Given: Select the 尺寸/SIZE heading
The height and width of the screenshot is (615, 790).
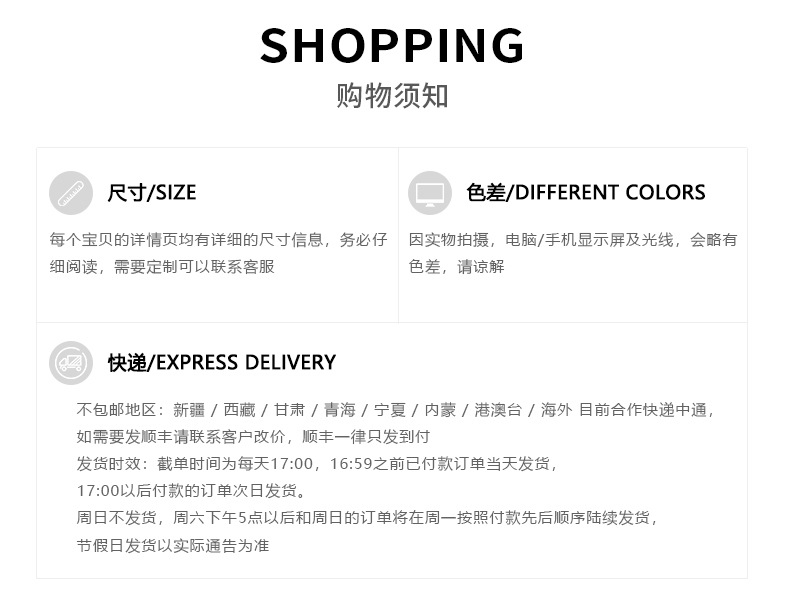Looking at the screenshot, I should point(152,193).
